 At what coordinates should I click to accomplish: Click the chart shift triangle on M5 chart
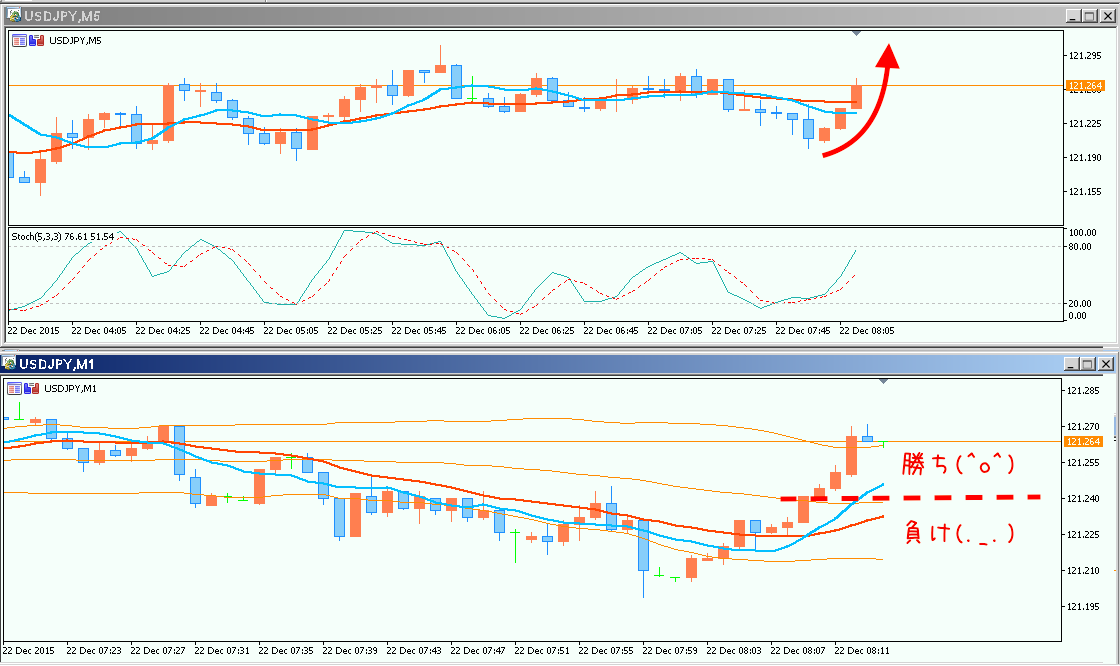[x=856, y=34]
